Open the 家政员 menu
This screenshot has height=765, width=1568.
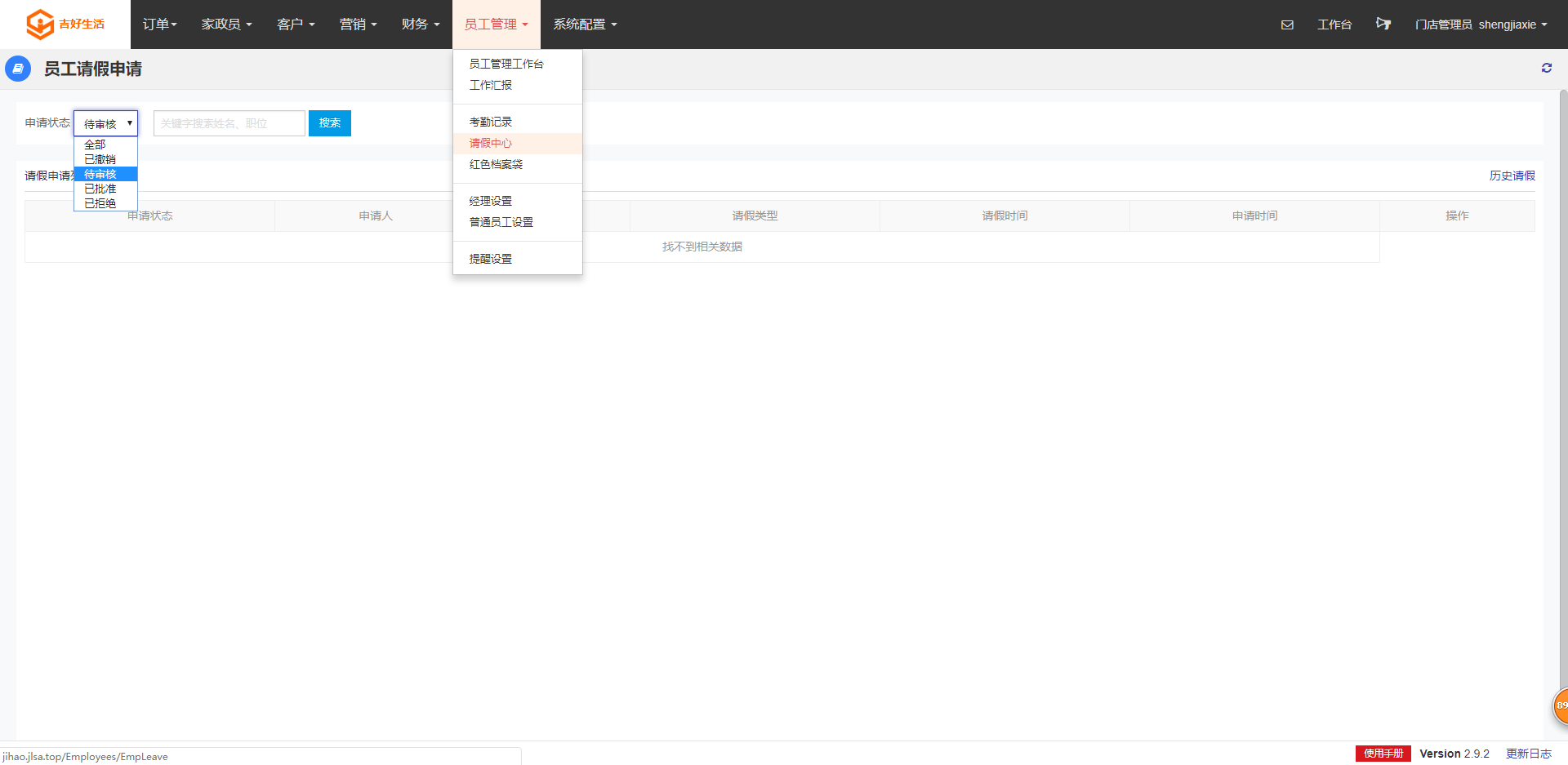[226, 24]
